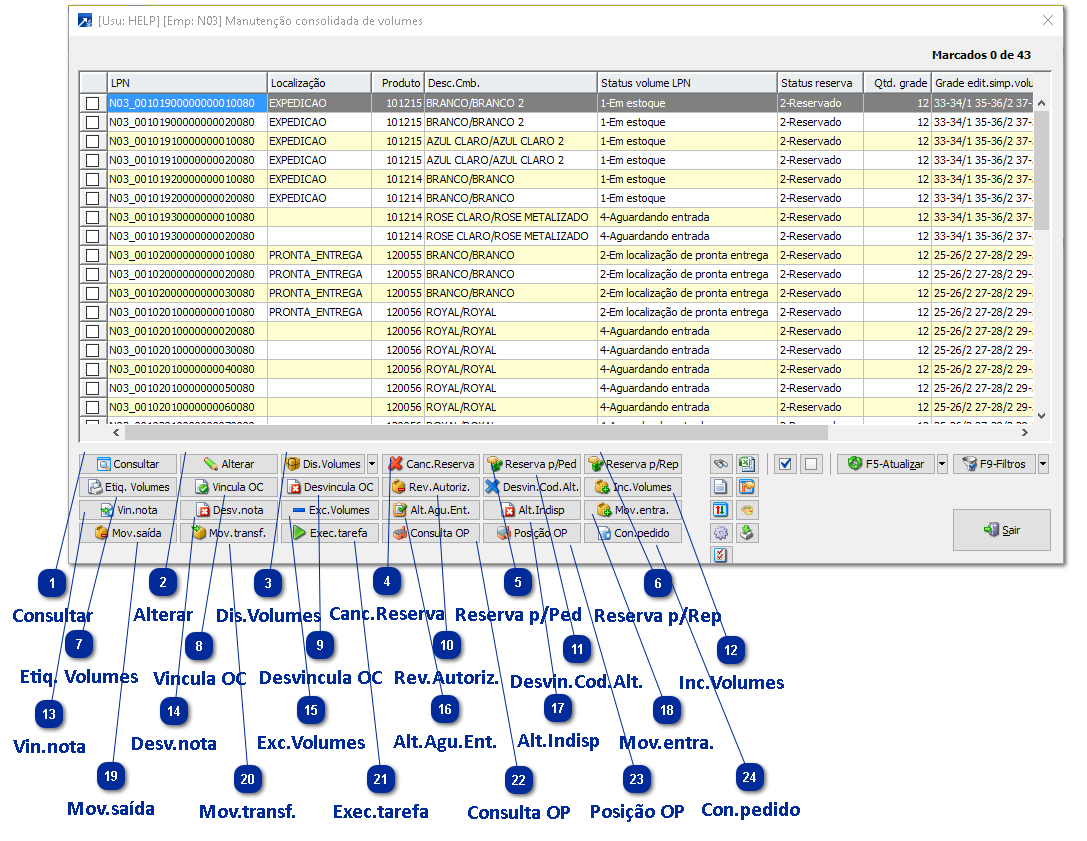1087x841 pixels.
Task: Open Consulta OP
Action: (431, 533)
